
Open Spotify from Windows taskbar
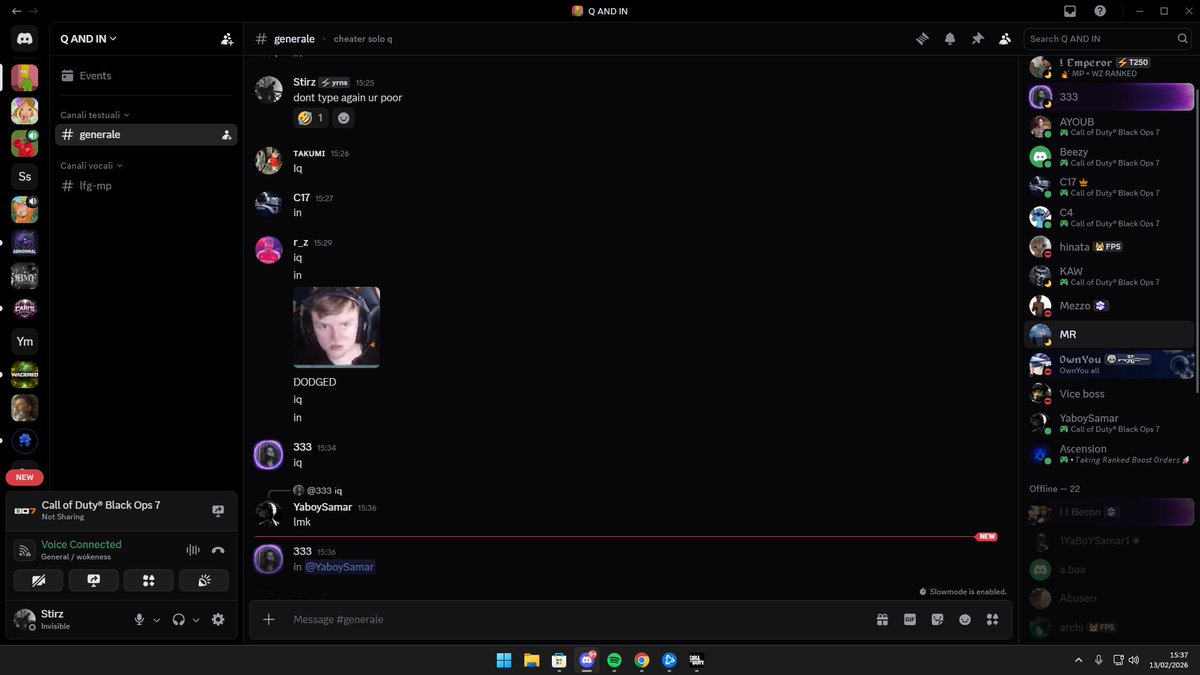[x=614, y=660]
